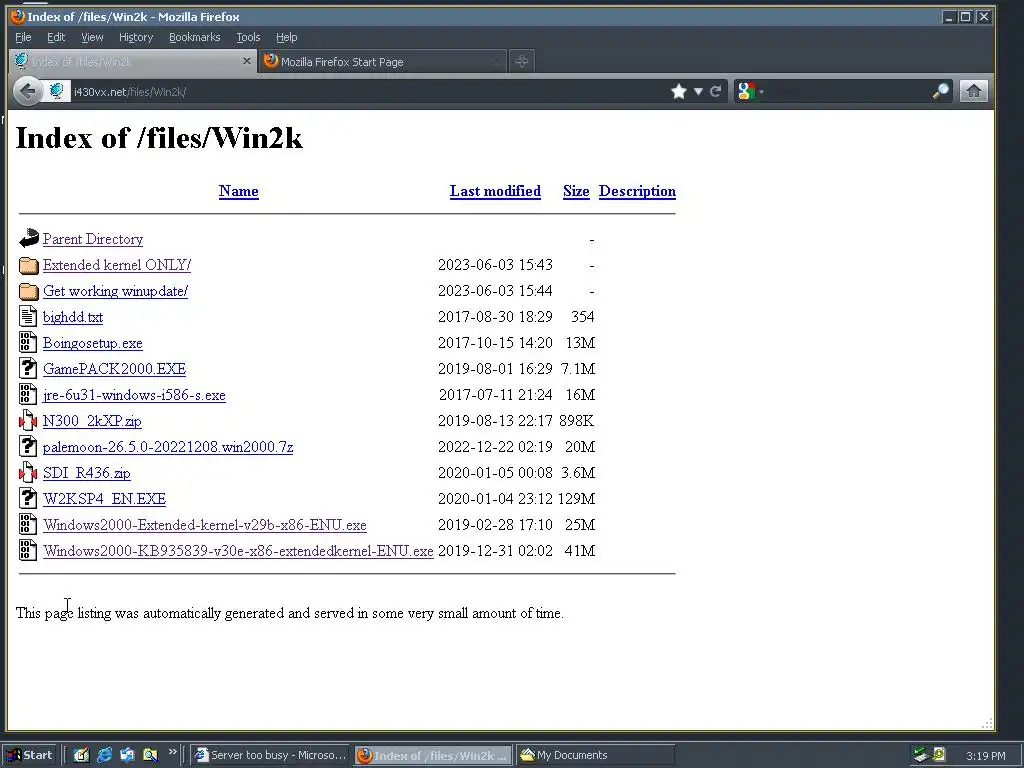Image resolution: width=1024 pixels, height=768 pixels.
Task: Open the address bar history dropdown arrow
Action: [x=698, y=91]
